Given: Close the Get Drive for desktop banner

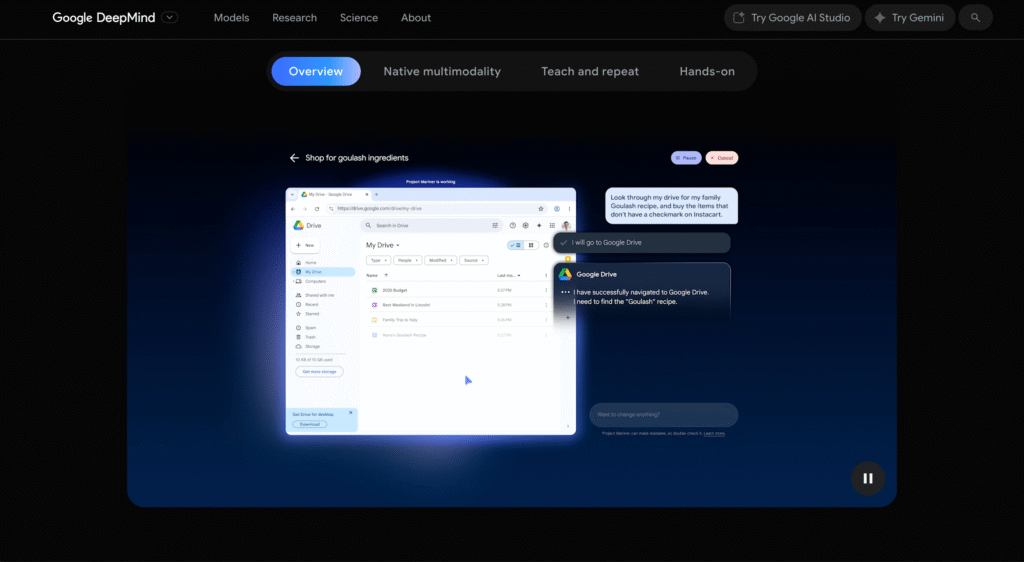Looking at the screenshot, I should click(351, 413).
